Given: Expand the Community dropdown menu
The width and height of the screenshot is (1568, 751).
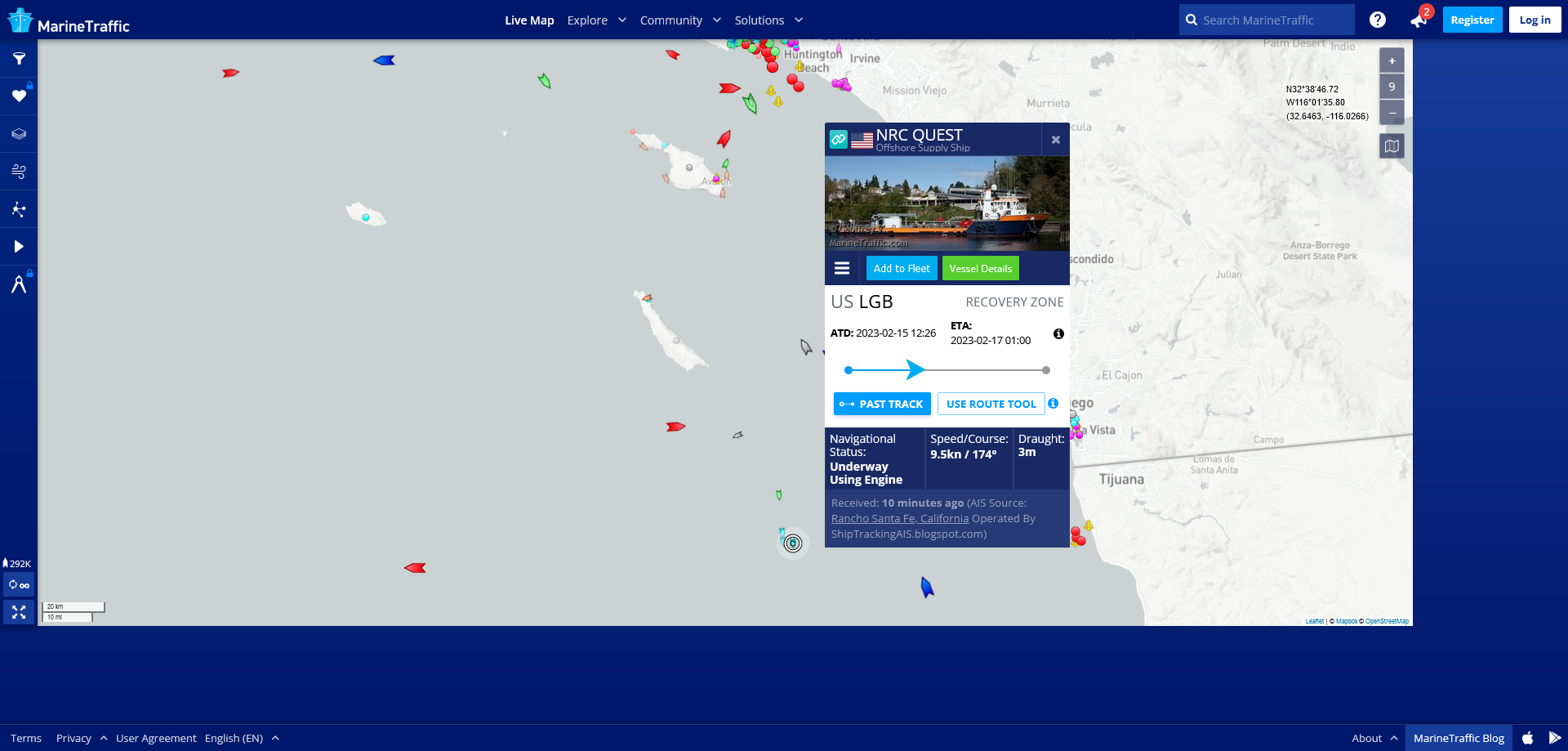Looking at the screenshot, I should point(680,20).
